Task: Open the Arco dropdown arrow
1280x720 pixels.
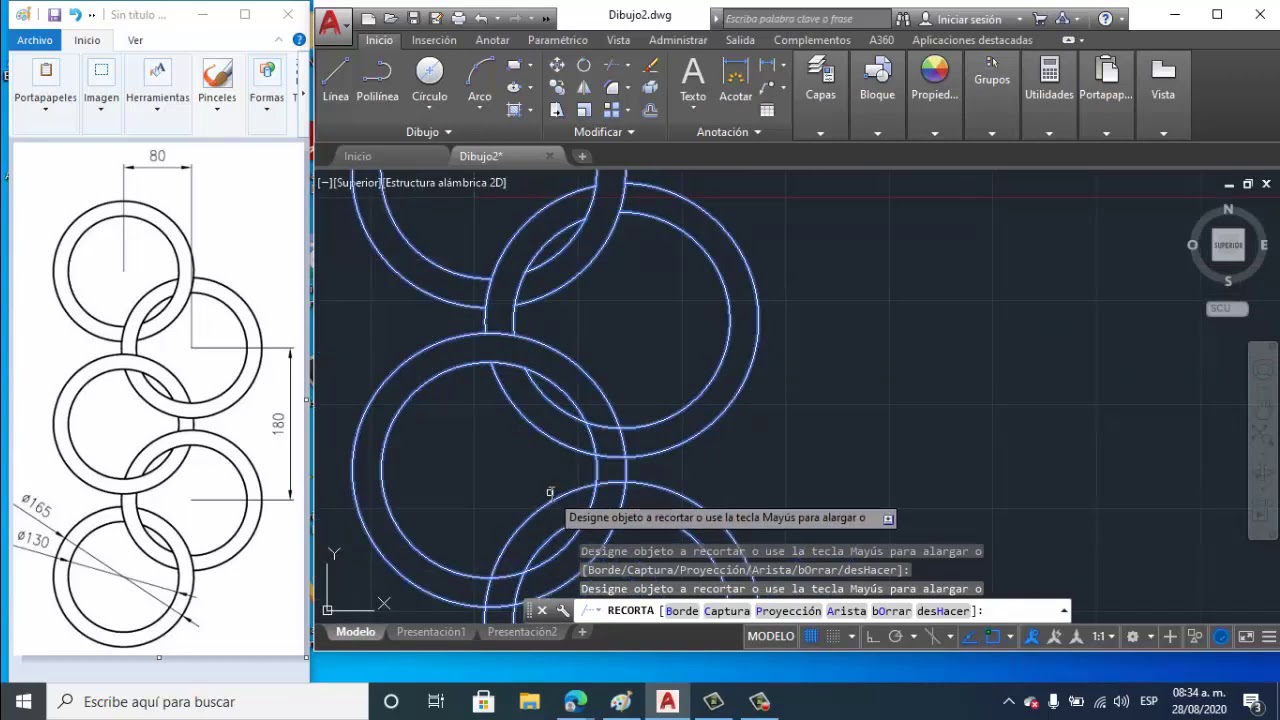Action: 480,109
